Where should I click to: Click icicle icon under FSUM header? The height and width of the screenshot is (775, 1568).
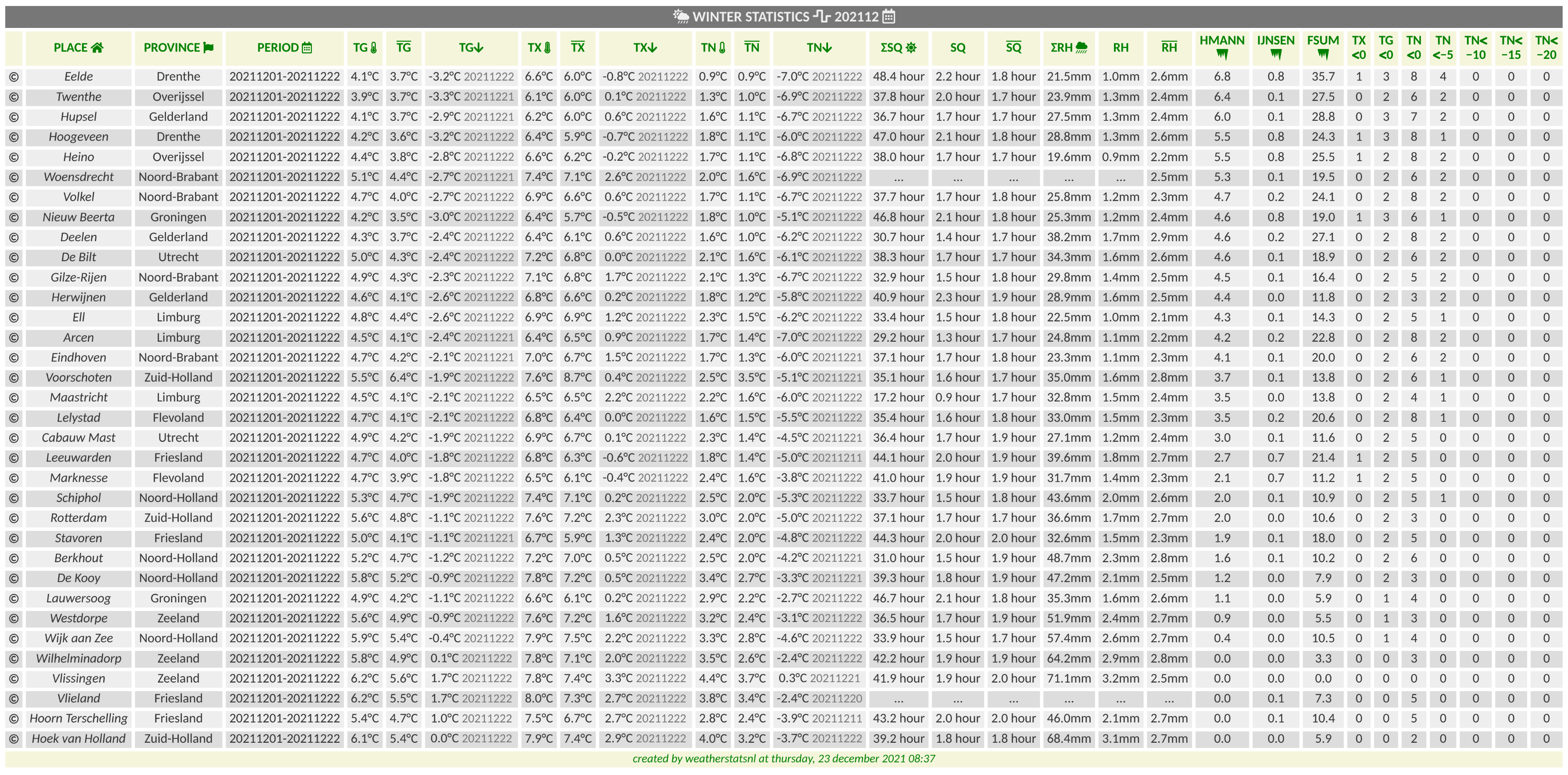(x=1323, y=55)
